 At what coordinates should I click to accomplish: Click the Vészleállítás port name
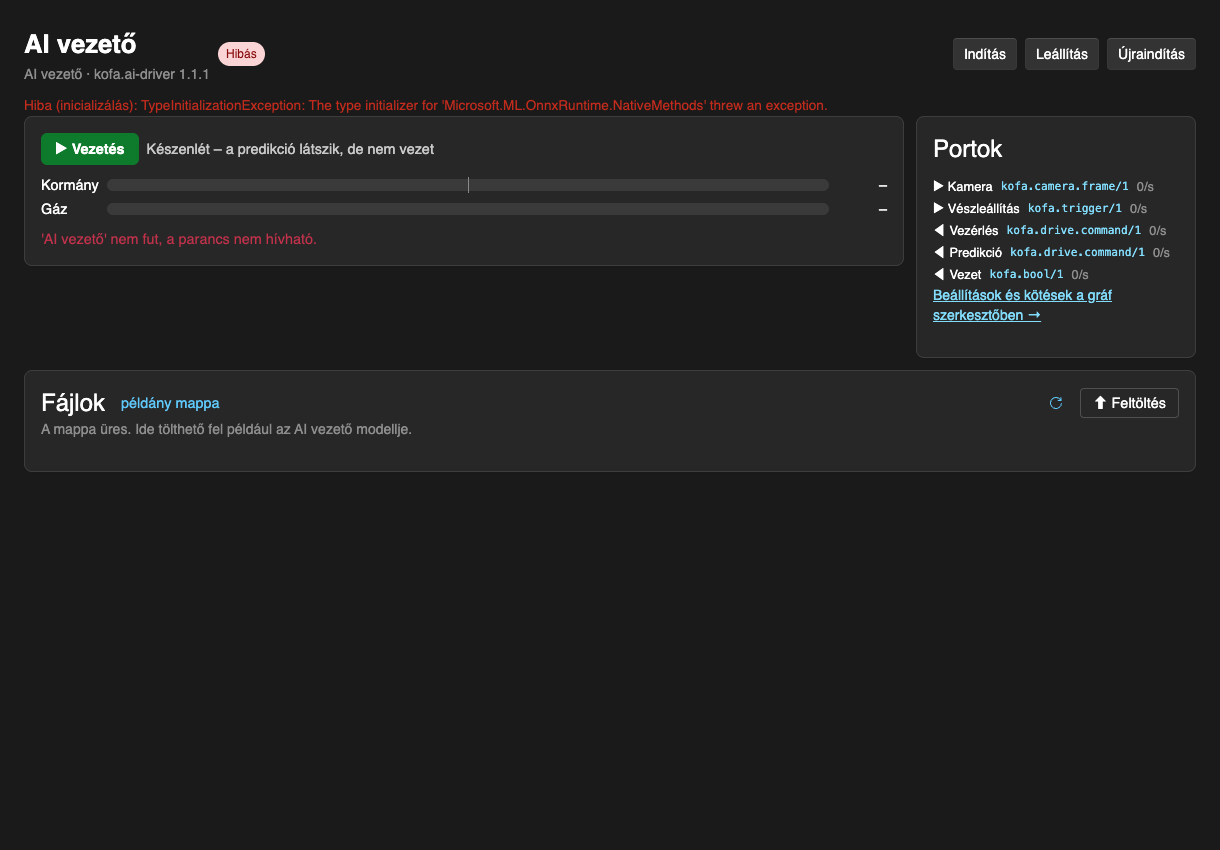pyautogui.click(x=984, y=208)
